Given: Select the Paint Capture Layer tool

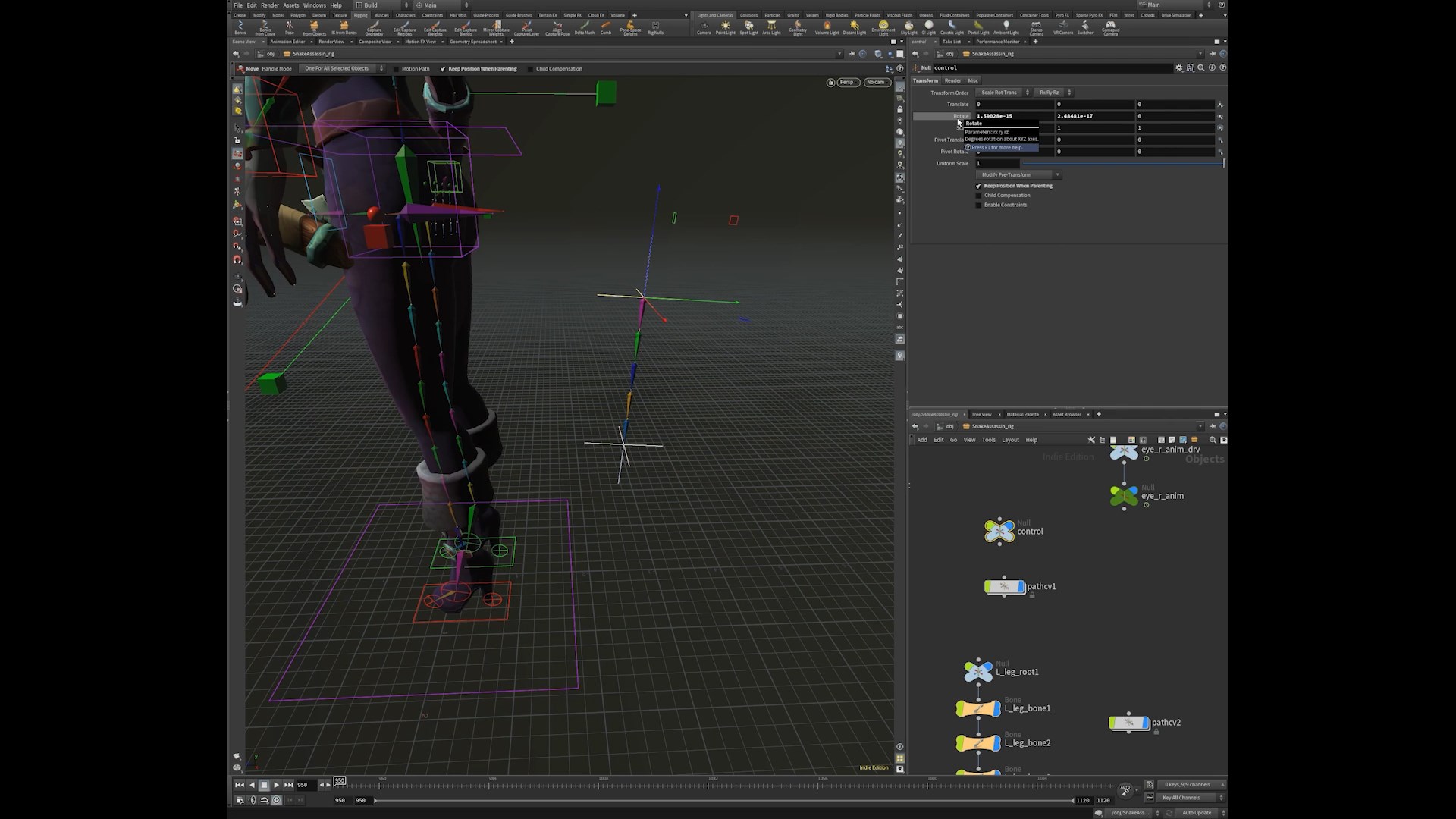Looking at the screenshot, I should (x=526, y=28).
